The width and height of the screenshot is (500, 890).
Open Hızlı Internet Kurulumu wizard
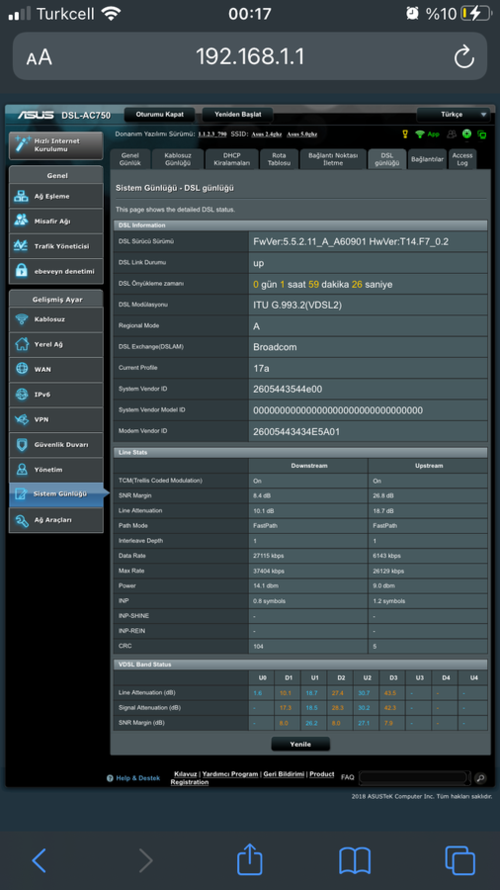coord(56,145)
